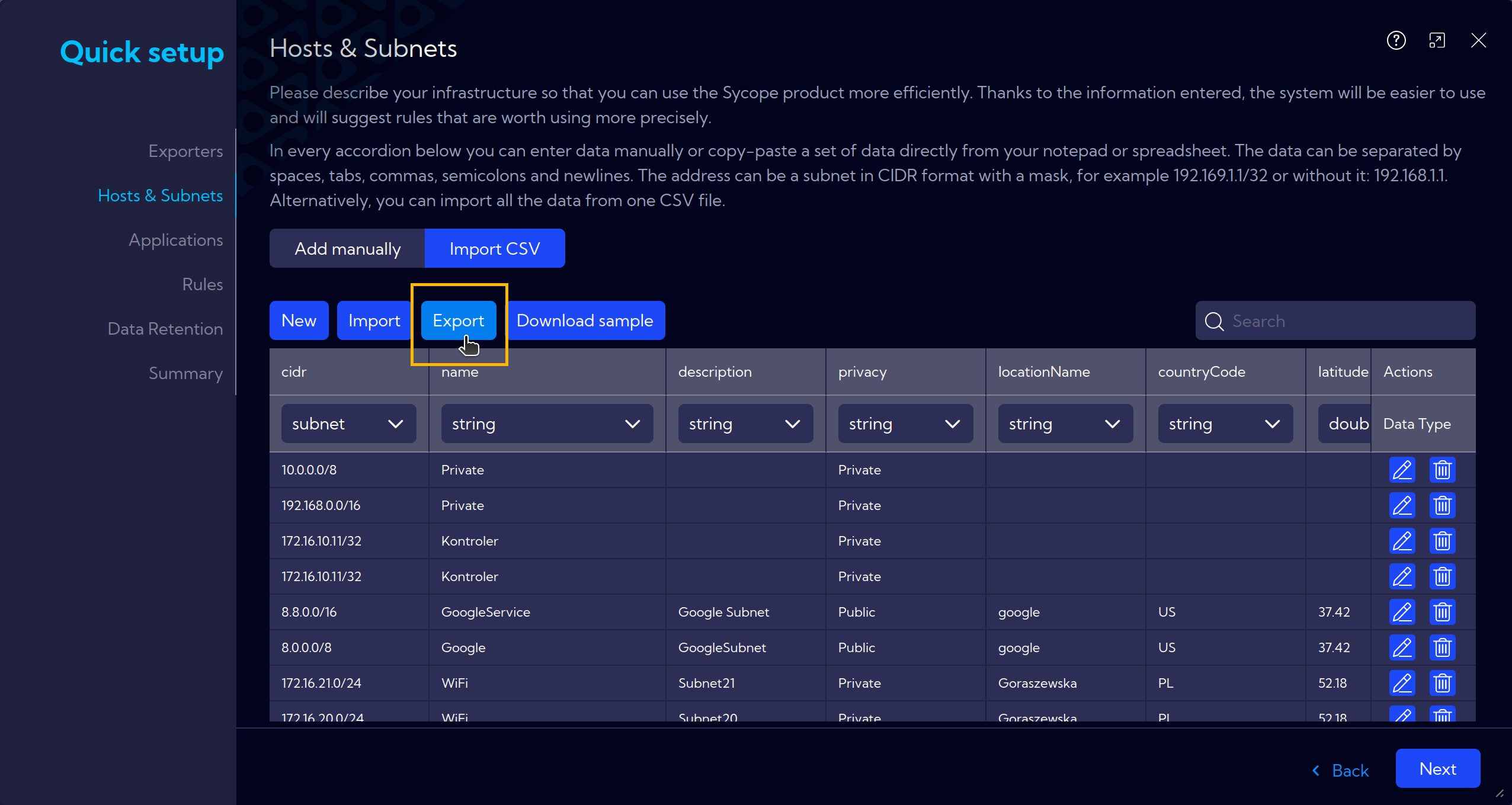Go to Rules step in sidebar

[x=203, y=284]
